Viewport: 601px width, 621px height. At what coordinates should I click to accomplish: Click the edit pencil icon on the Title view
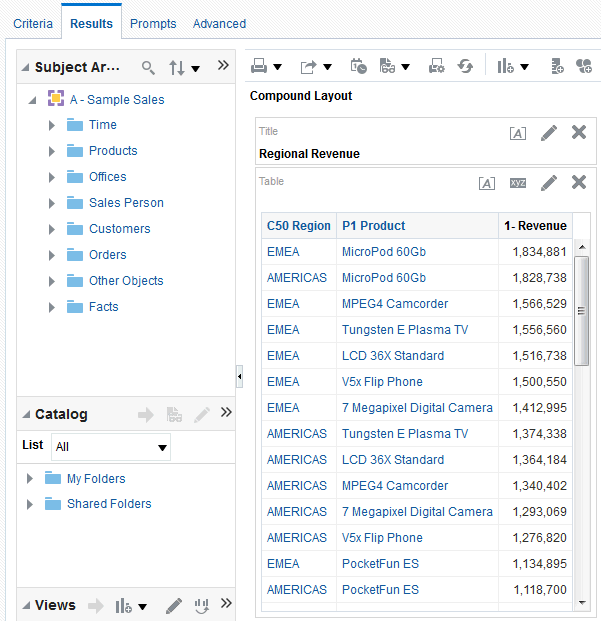pyautogui.click(x=549, y=133)
